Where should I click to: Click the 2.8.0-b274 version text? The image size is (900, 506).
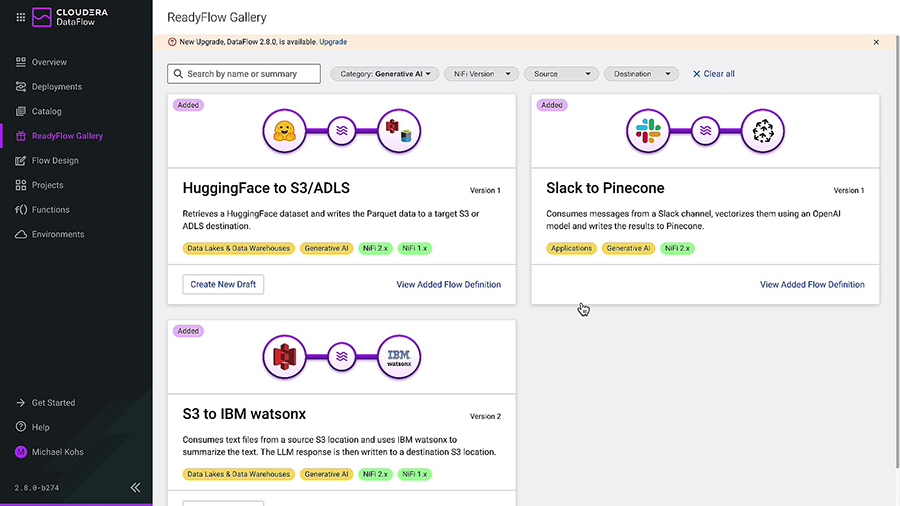coord(37,488)
